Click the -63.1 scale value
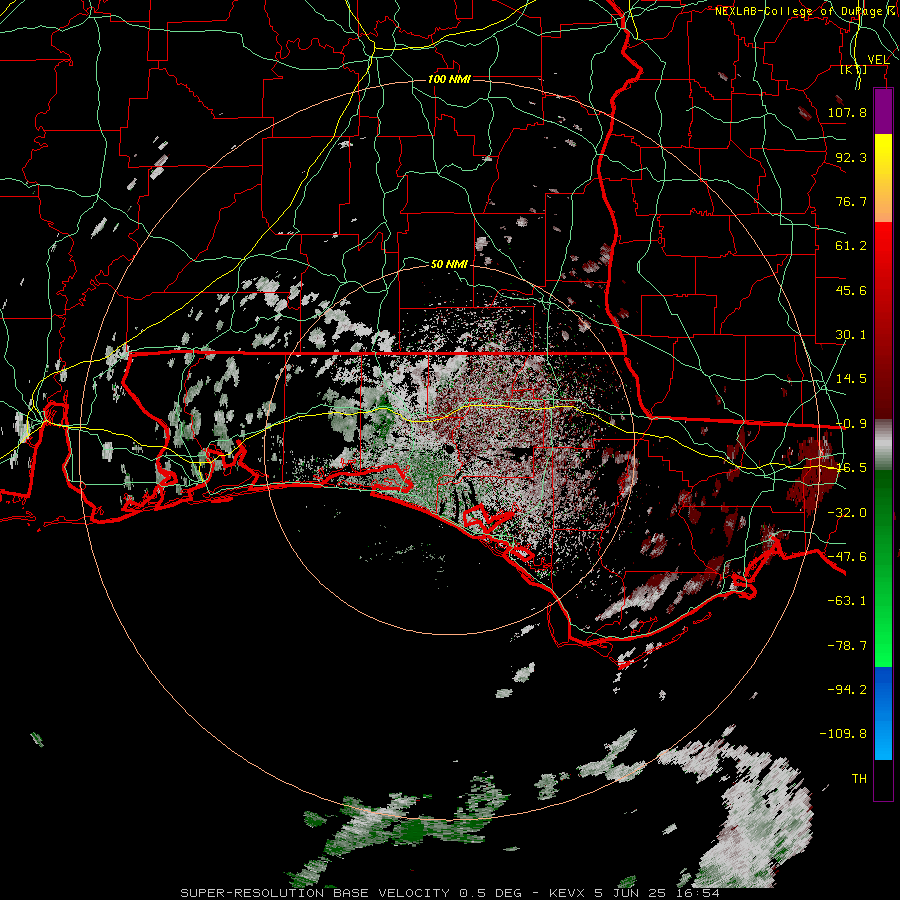The width and height of the screenshot is (900, 900). 847,601
